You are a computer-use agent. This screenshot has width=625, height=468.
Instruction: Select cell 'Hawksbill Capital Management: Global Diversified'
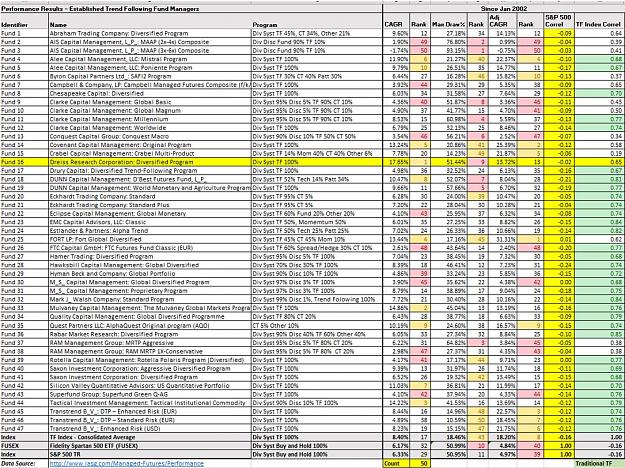coord(150,265)
